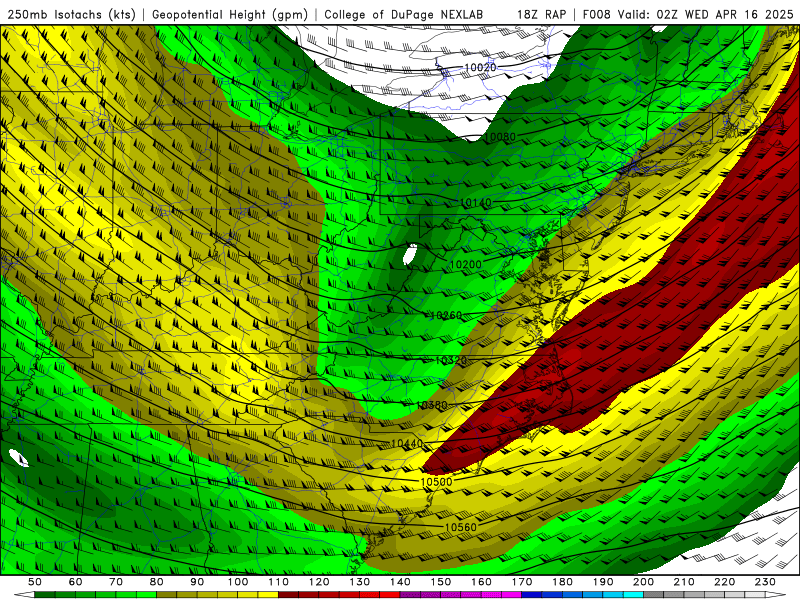Click the left arrow end of the color bar
The height and width of the screenshot is (600, 800).
[24, 595]
